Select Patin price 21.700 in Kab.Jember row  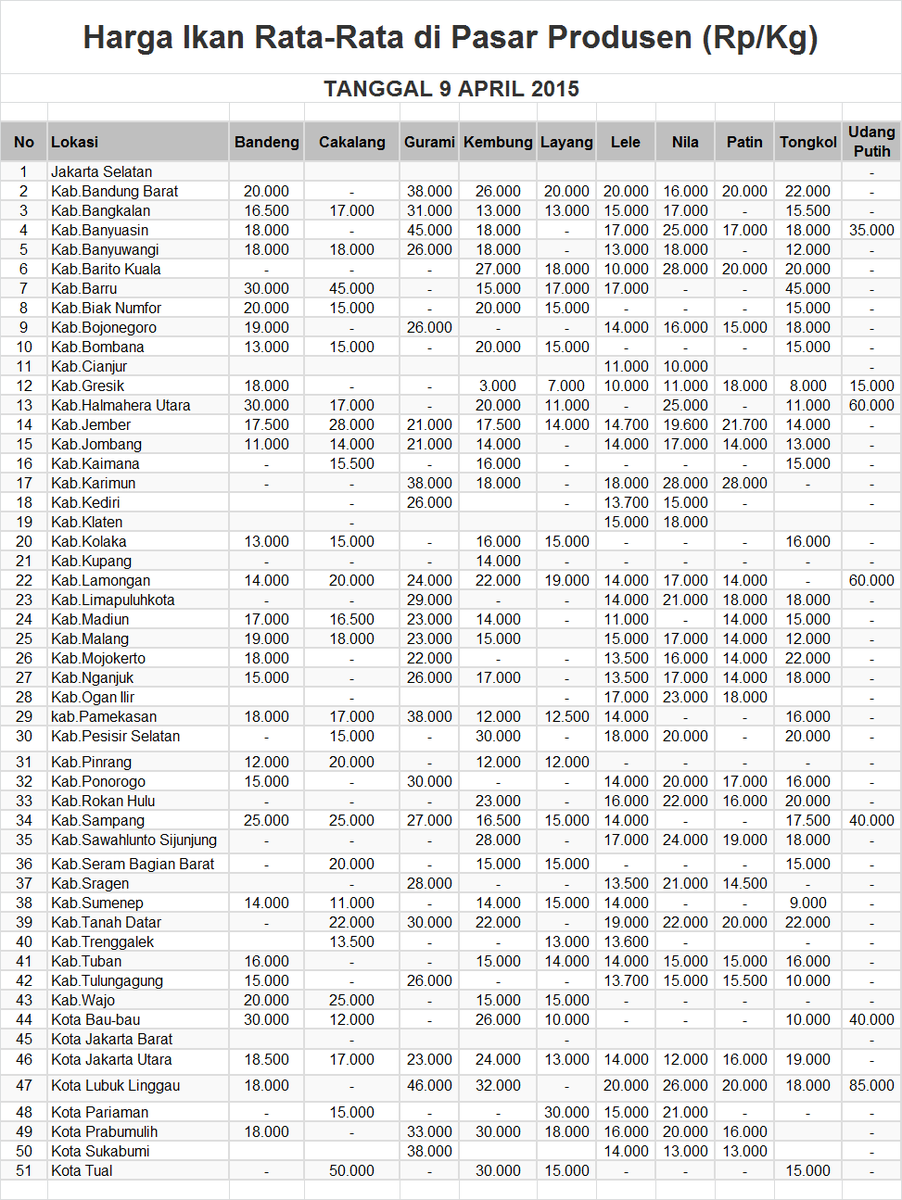(x=745, y=425)
